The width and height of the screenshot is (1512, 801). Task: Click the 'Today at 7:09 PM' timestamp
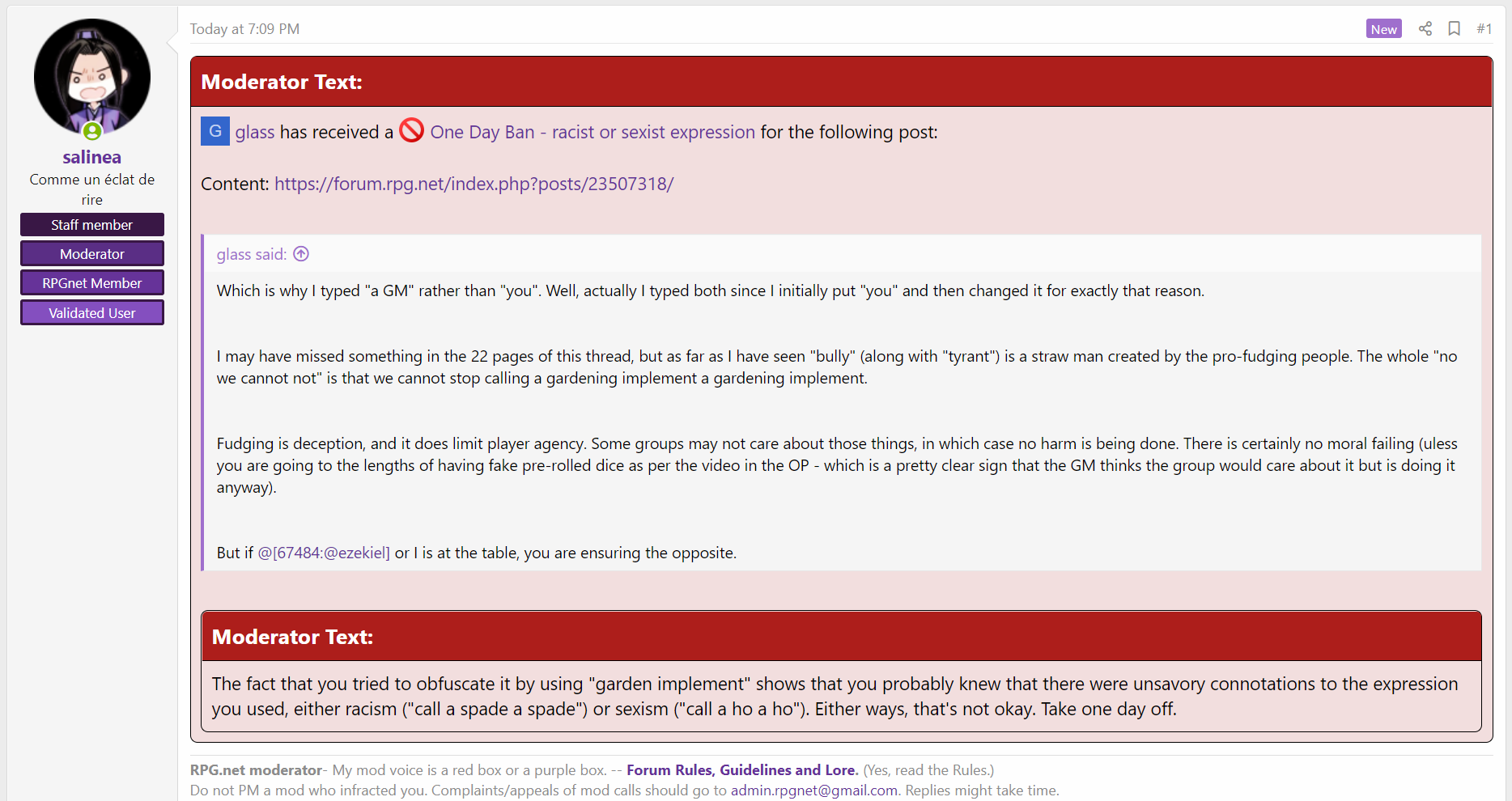(244, 29)
